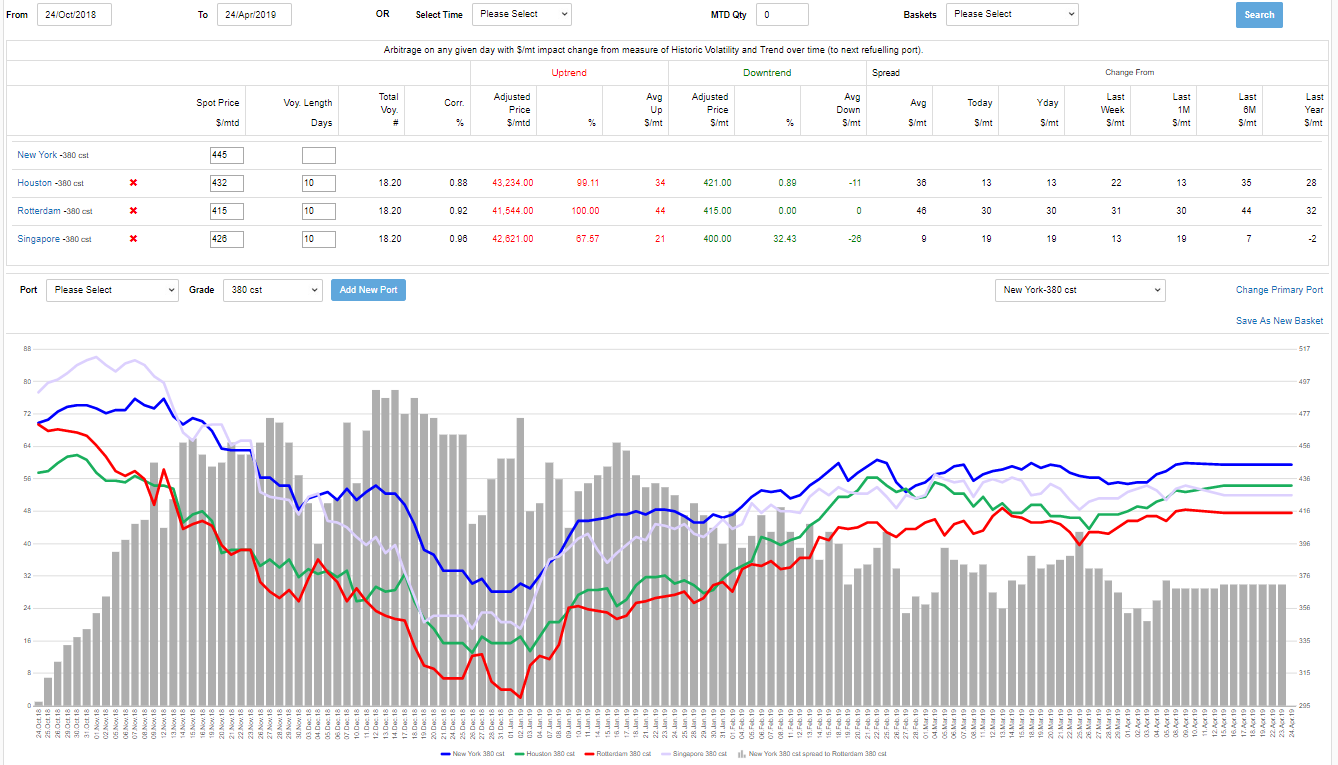The width and height of the screenshot is (1338, 765).
Task: Focus the To date field
Action: (254, 14)
